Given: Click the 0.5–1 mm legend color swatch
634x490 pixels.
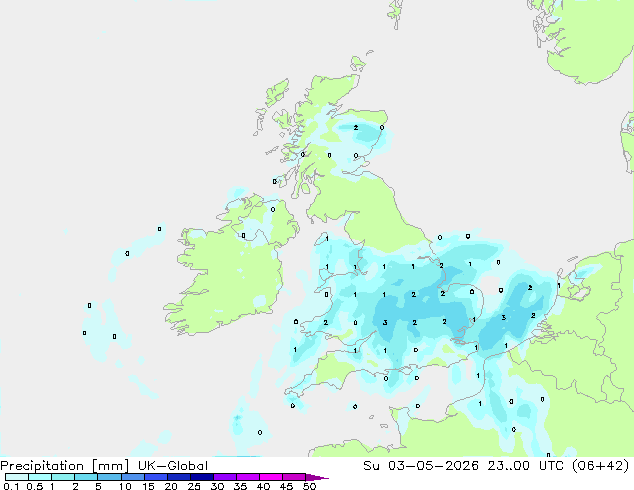Looking at the screenshot, I should coord(40,477).
